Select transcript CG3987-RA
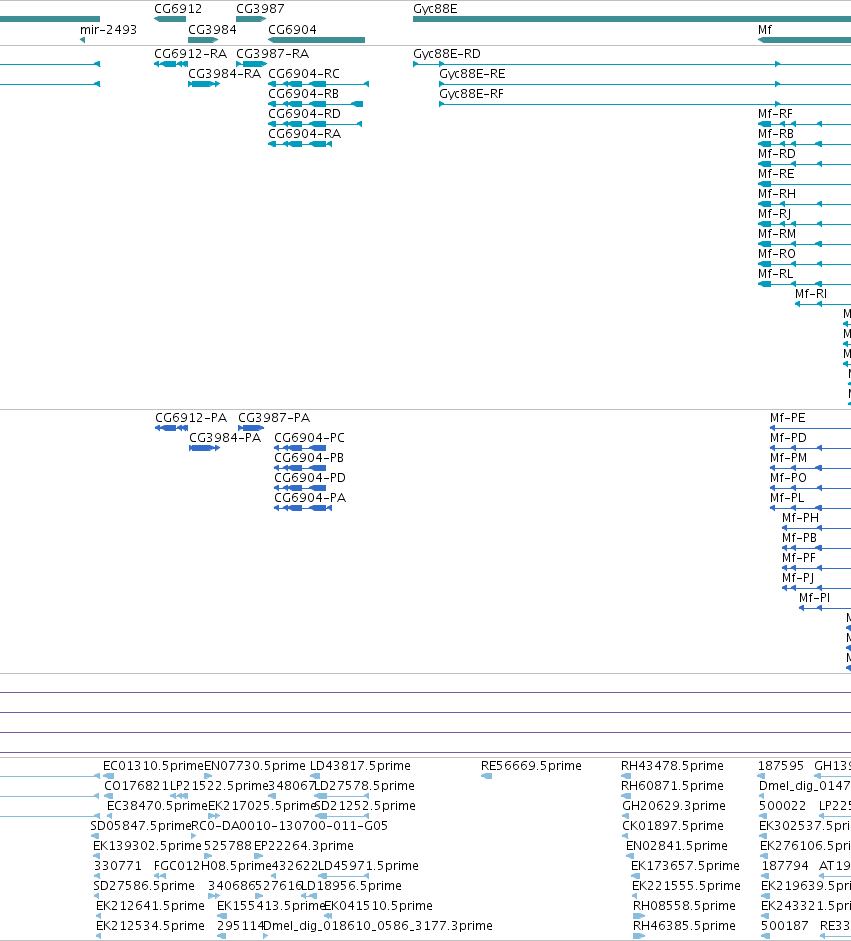Viewport: 851px width, 941px height. (x=272, y=54)
